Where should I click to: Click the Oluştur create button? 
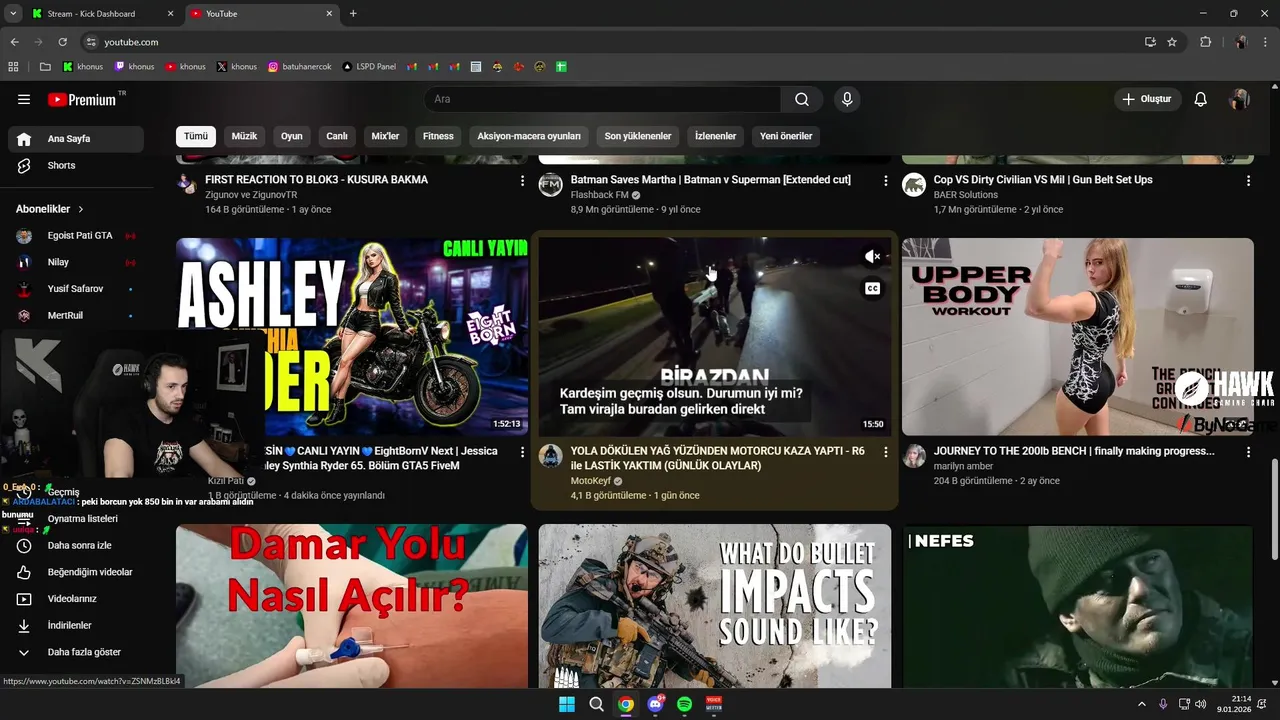[1148, 99]
